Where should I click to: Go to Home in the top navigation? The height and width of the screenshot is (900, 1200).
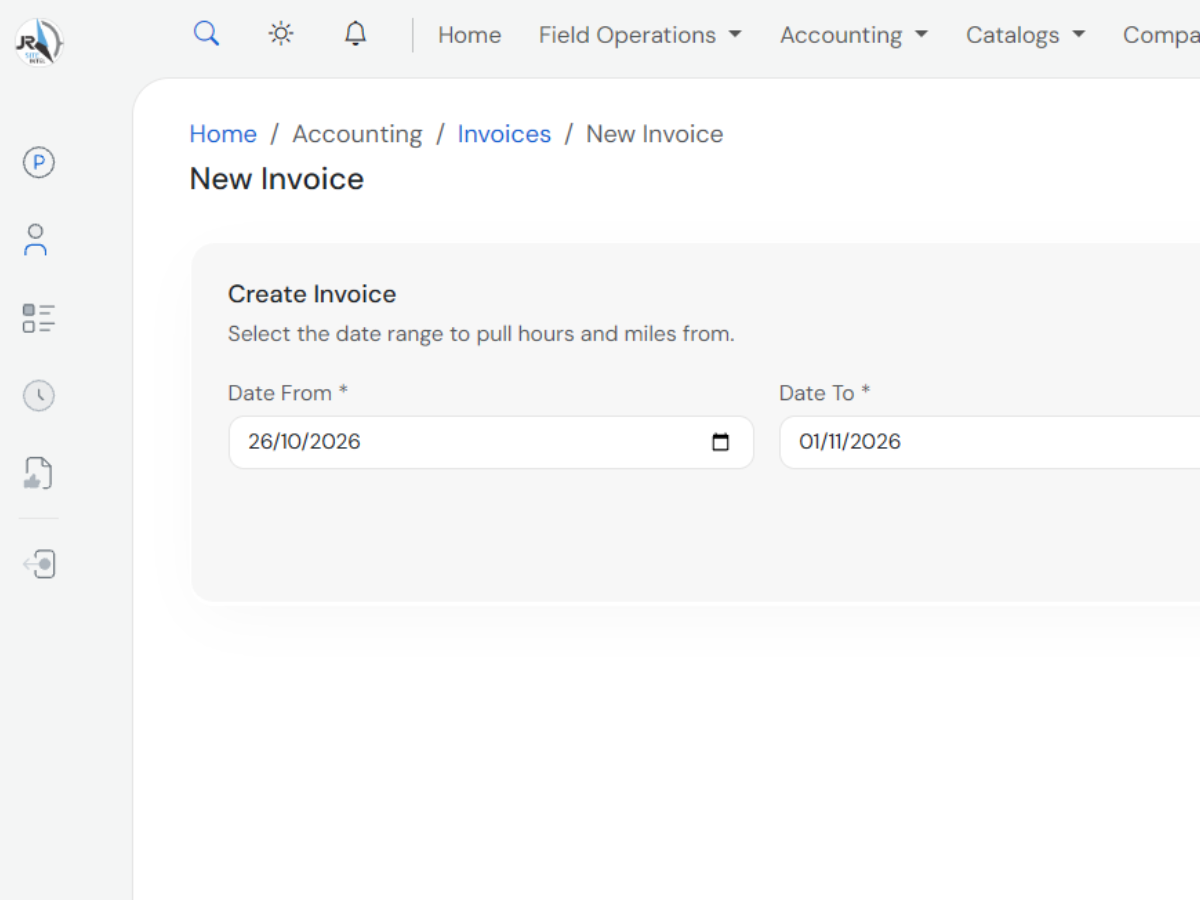[469, 35]
